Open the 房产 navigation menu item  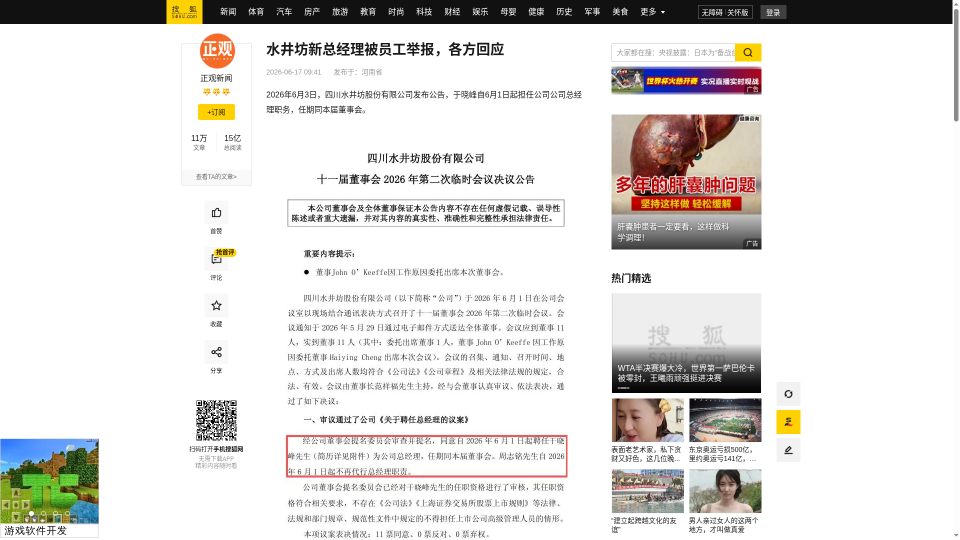(312, 12)
